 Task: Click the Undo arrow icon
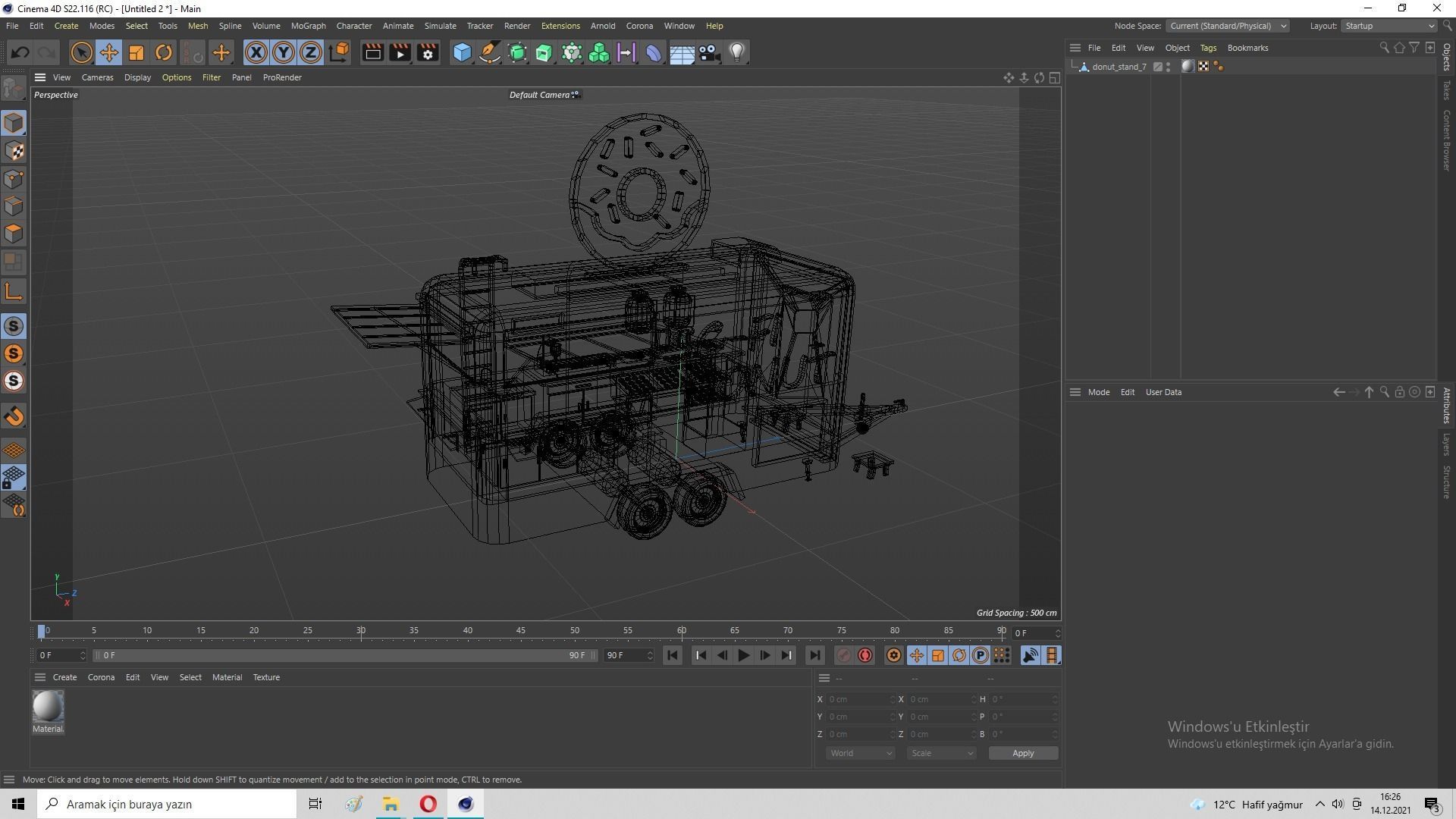coord(20,52)
